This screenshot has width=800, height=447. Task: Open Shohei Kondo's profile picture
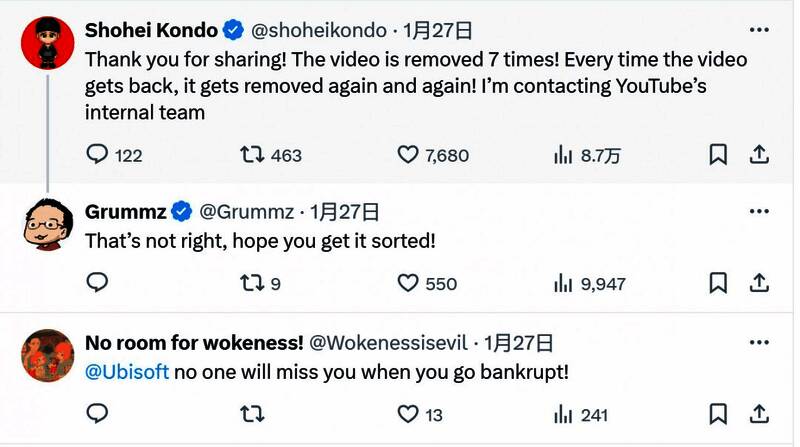[48, 43]
